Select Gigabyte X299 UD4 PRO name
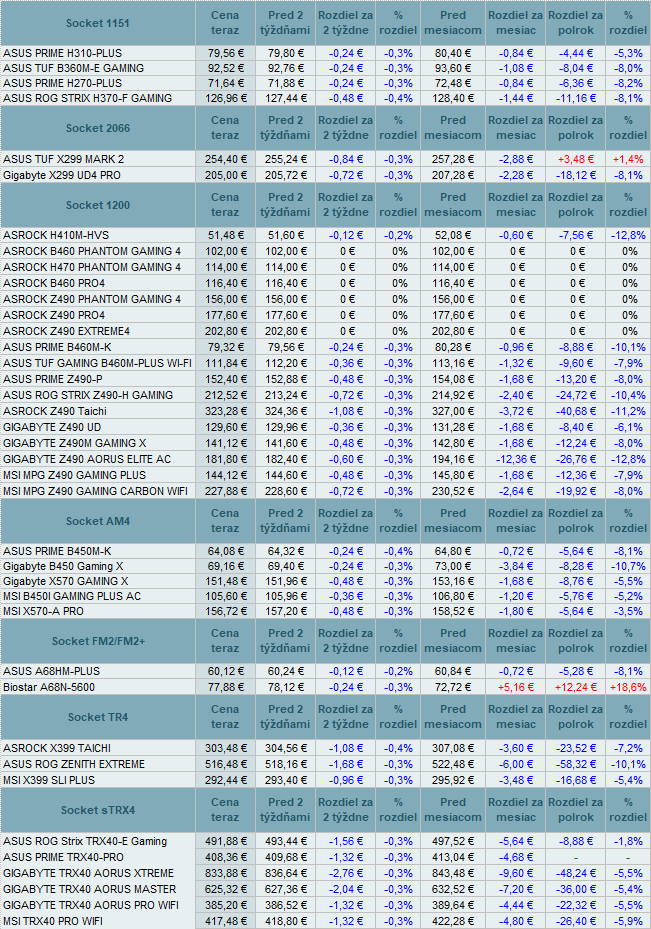The image size is (651, 929). pos(62,175)
